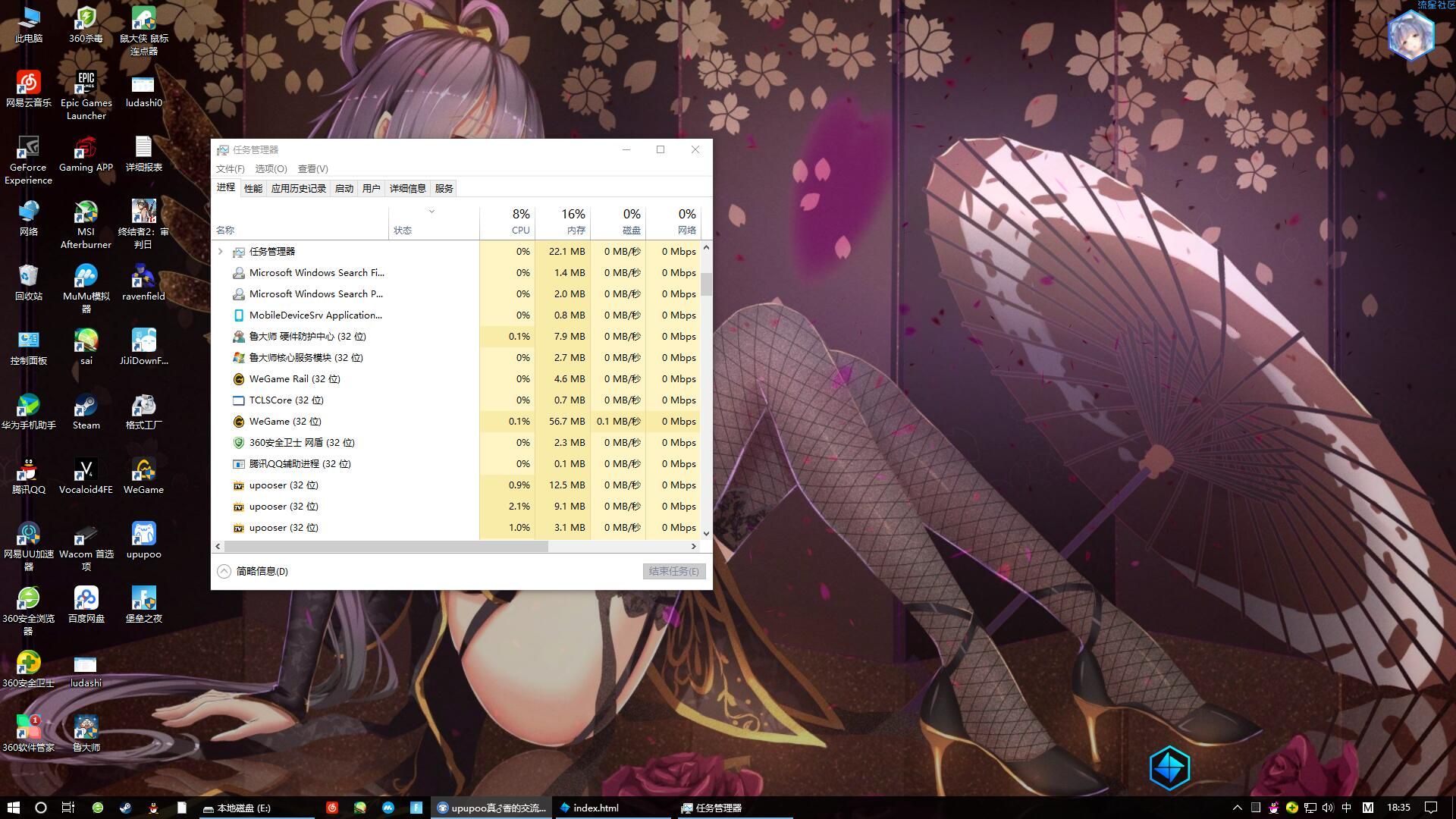Switch to the 启动 tab
1456x819 pixels.
344,188
